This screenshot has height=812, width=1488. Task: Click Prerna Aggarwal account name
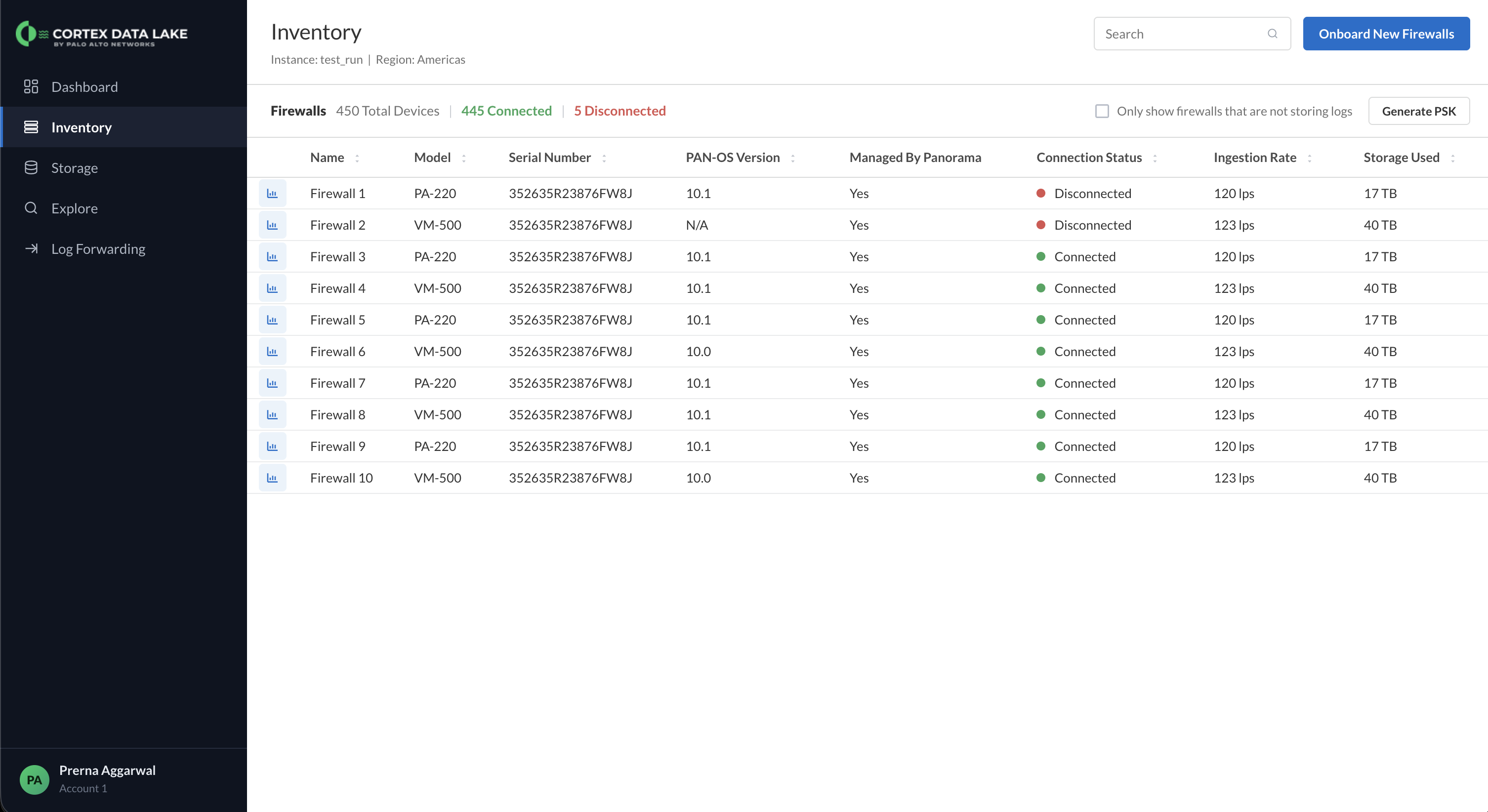point(107,771)
